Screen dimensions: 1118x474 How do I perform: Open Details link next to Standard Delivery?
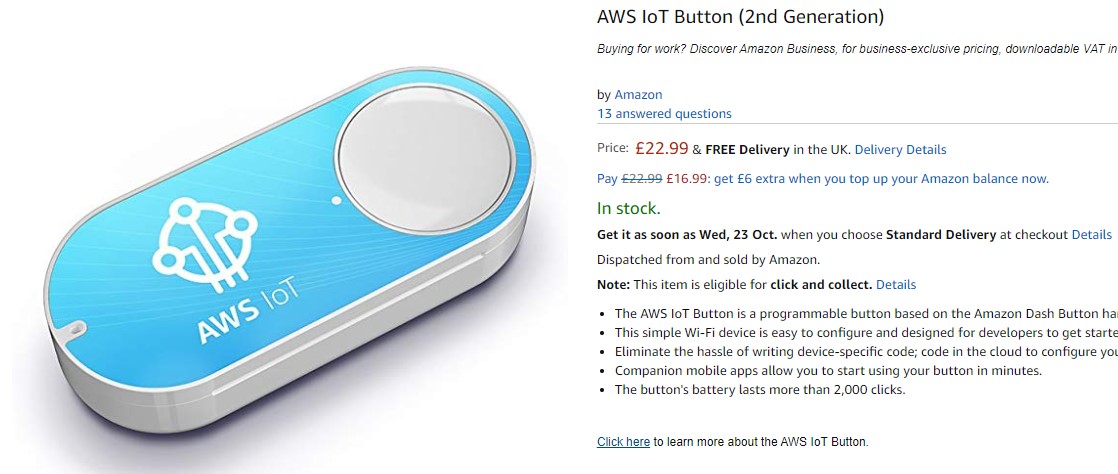tap(1091, 234)
